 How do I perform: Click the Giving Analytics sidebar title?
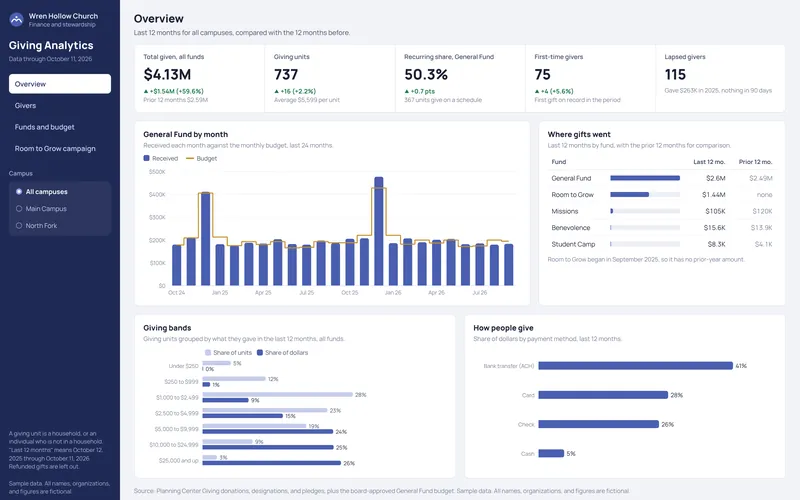point(51,45)
